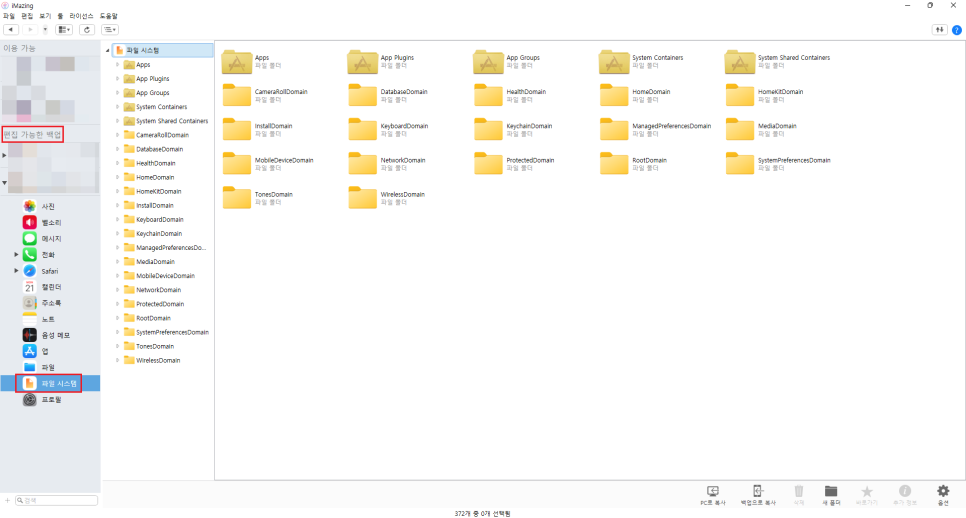Select RootDomain in the tree
This screenshot has width=966, height=518.
(153, 318)
